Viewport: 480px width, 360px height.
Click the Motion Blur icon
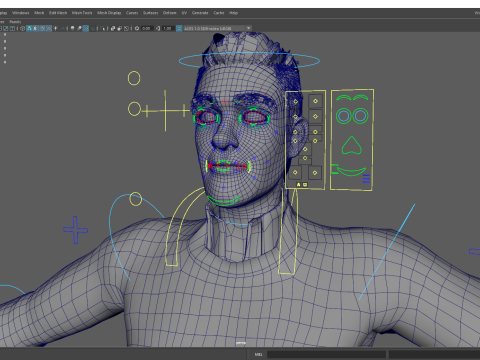coord(79,28)
